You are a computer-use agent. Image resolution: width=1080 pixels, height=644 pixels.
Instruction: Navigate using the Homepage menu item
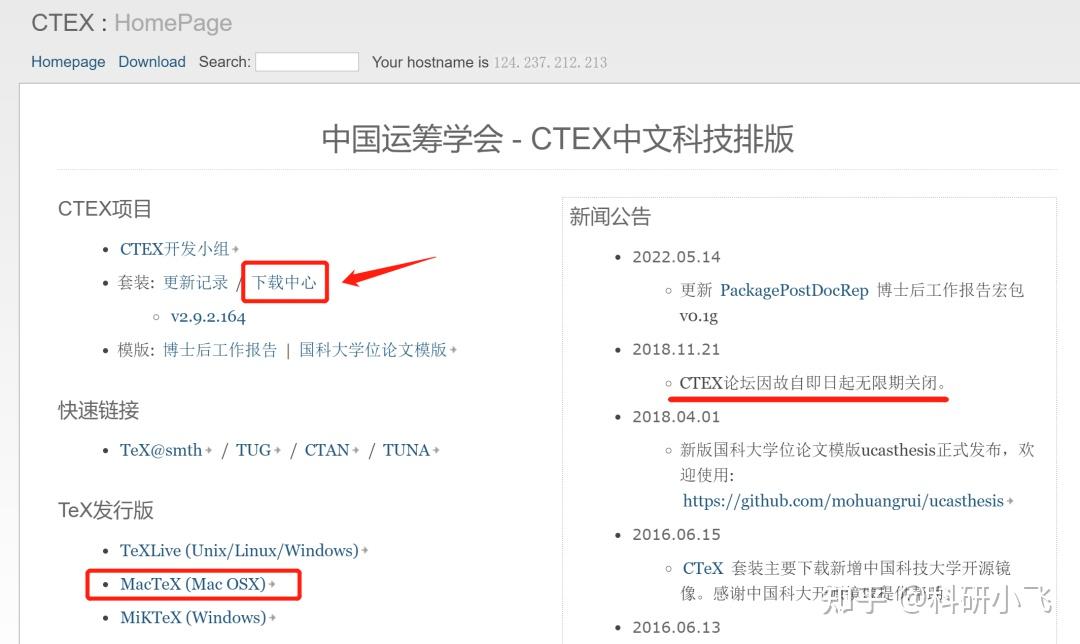[x=68, y=61]
